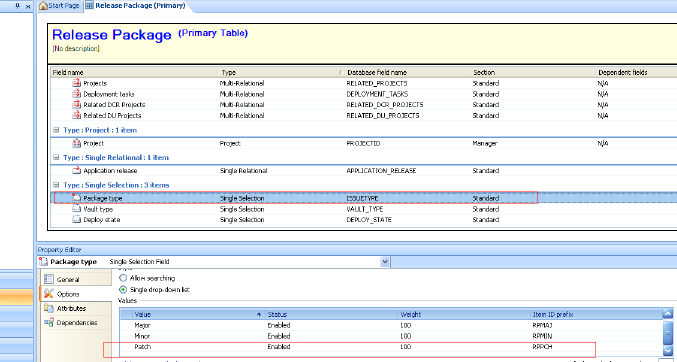Click the Deploy state field icon
Viewport: 677px width, 362px height.
pos(76,219)
